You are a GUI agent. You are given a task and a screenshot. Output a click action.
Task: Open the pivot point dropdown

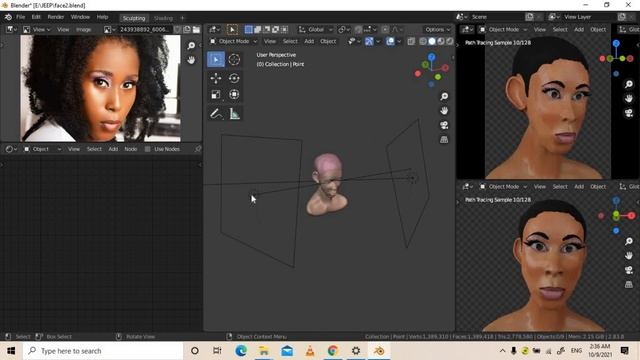point(344,29)
